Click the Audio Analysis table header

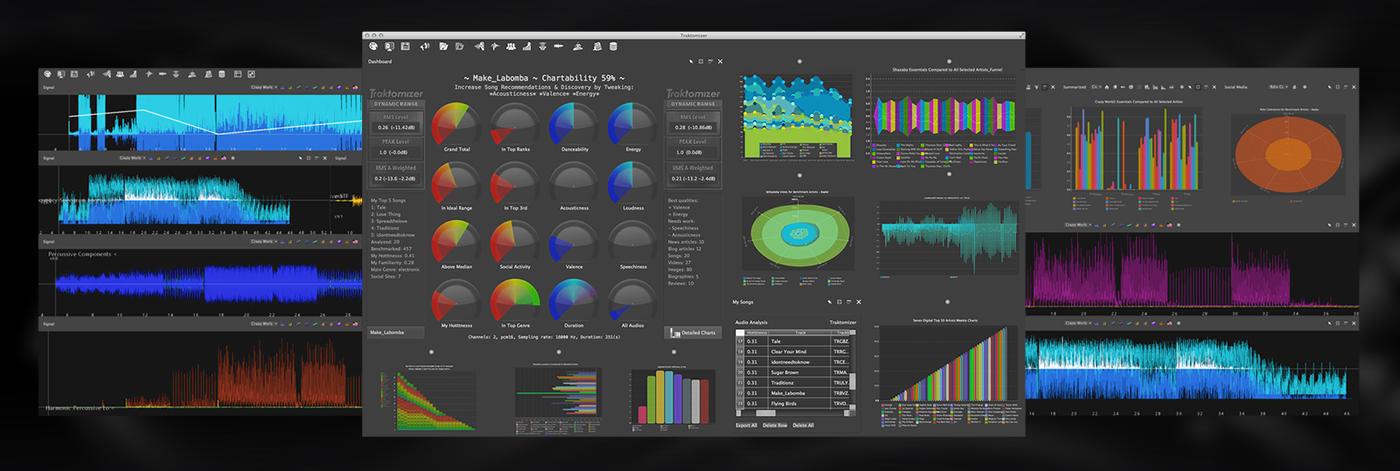(751, 322)
